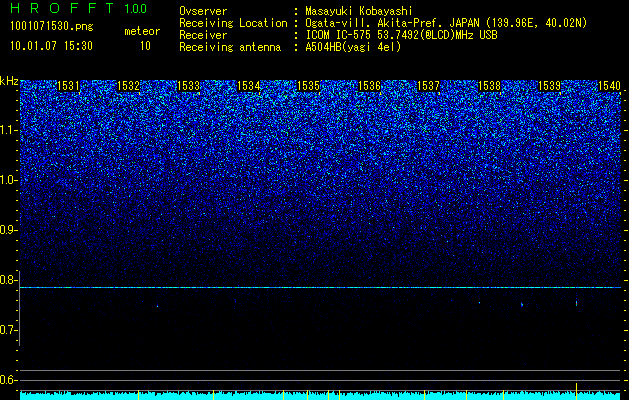Click the 1536 time marker

369,86
